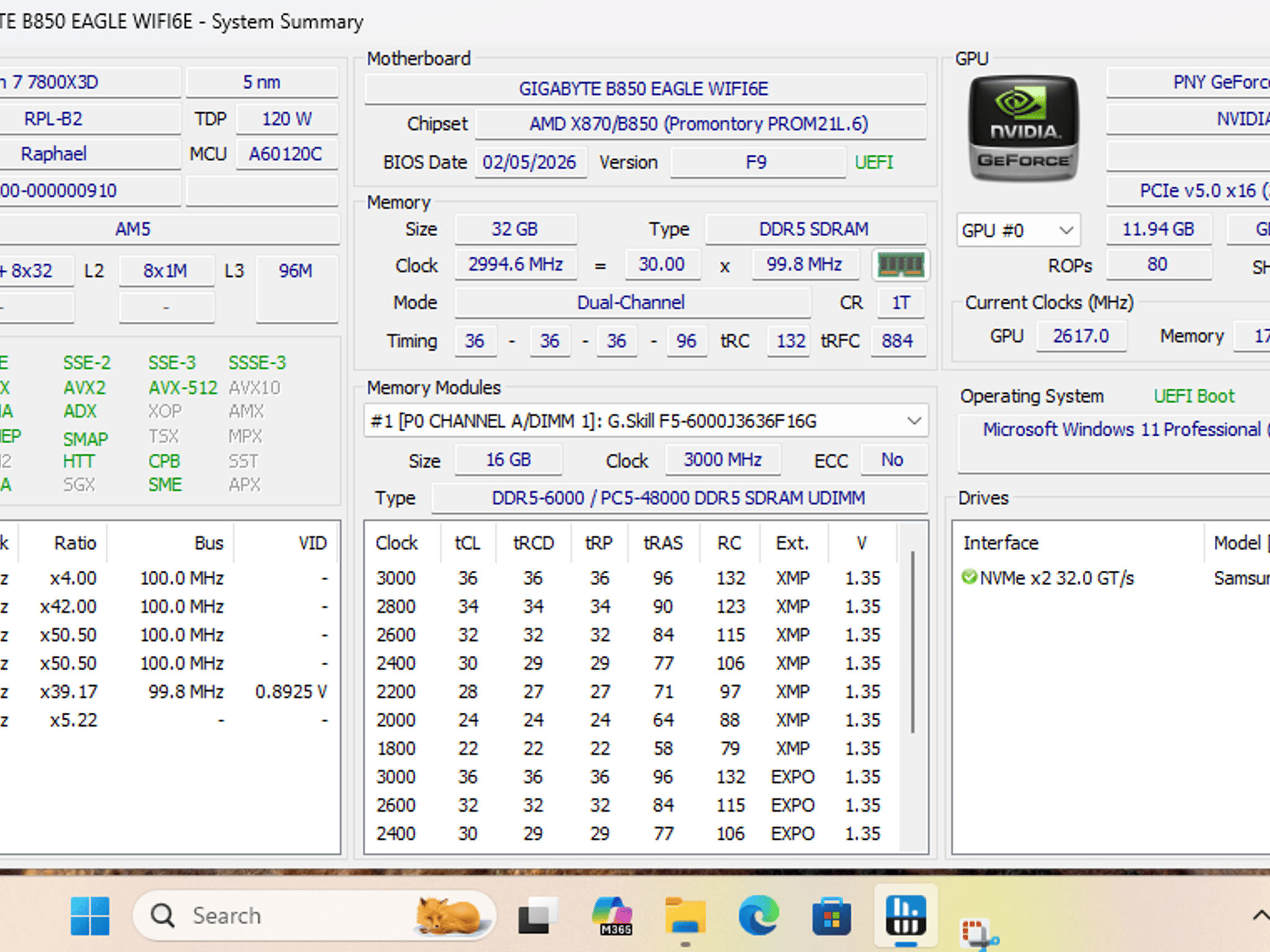Click the 2800 XMP profile row
1270x952 pixels.
[633, 606]
